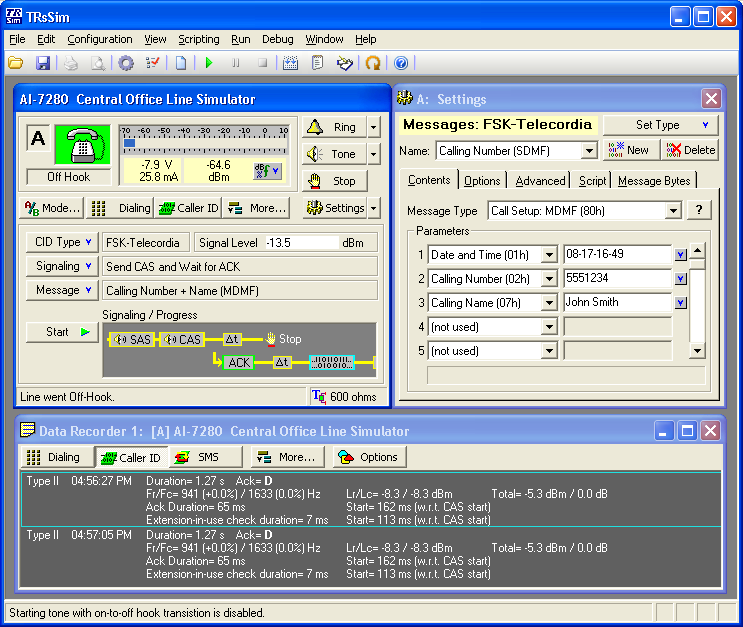Toggle the green Off Hook telephone icon
The width and height of the screenshot is (743, 627).
pos(83,145)
